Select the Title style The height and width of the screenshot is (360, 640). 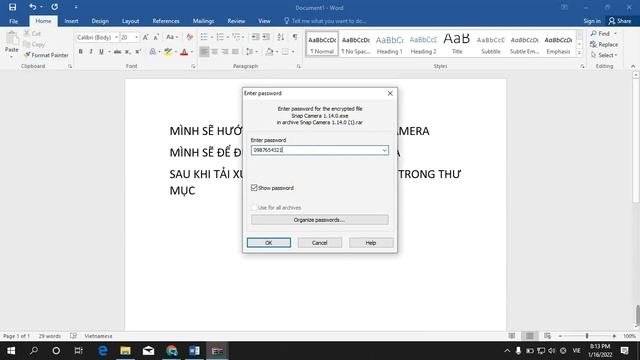[x=457, y=44]
